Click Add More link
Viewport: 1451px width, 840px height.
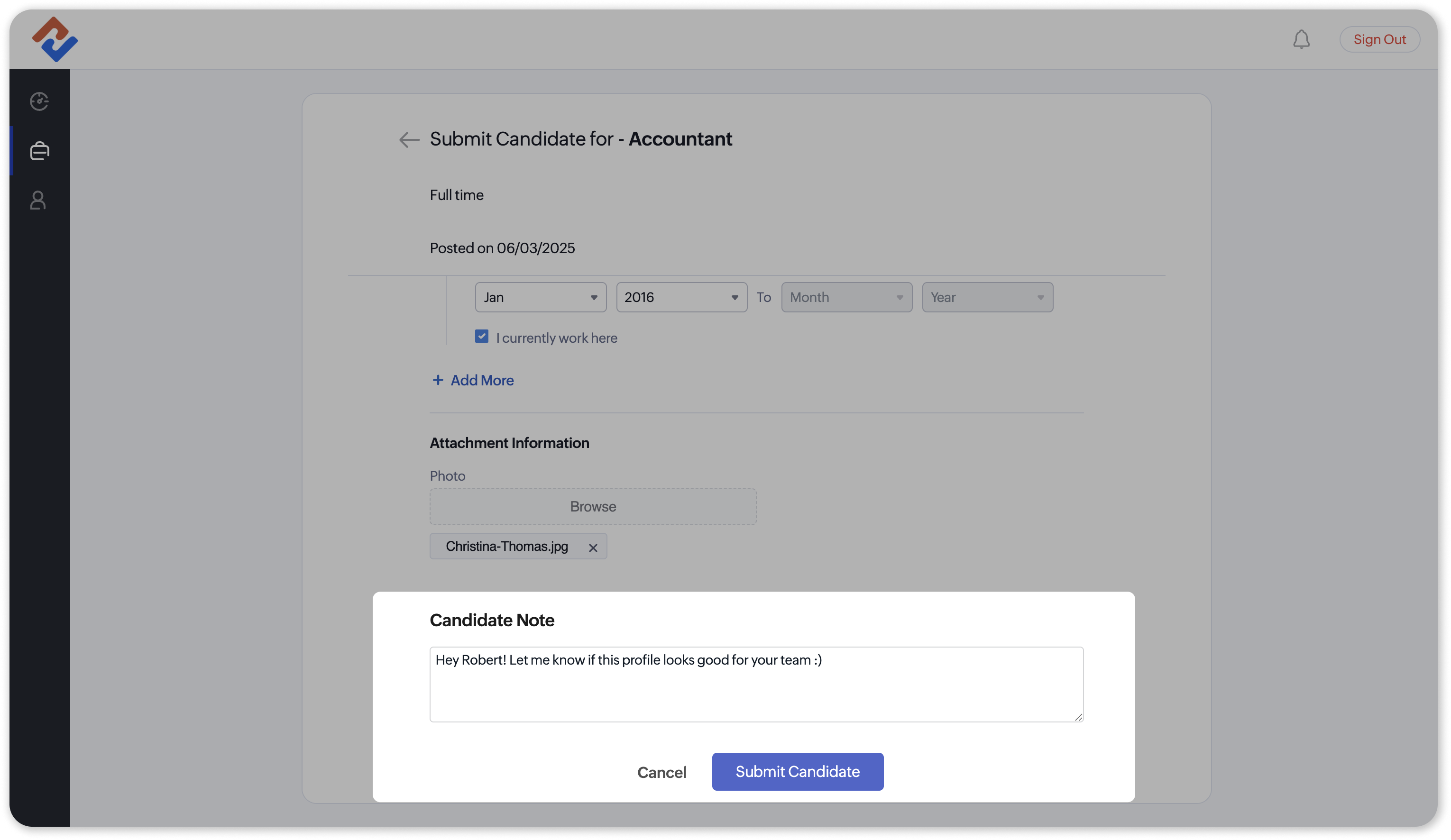482,380
